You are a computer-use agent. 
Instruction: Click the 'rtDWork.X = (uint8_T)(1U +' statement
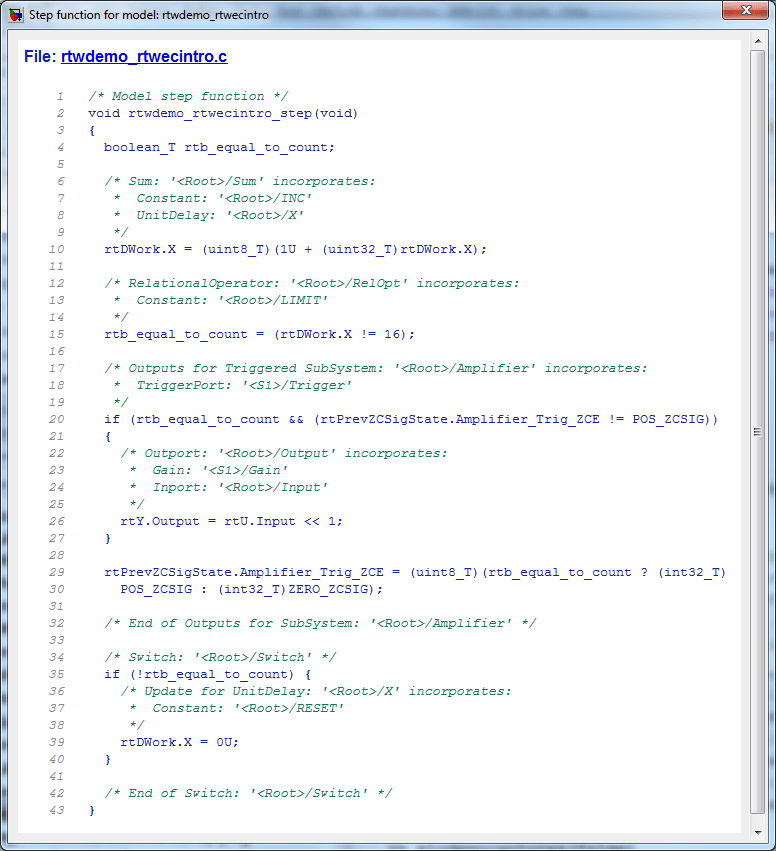[296, 250]
